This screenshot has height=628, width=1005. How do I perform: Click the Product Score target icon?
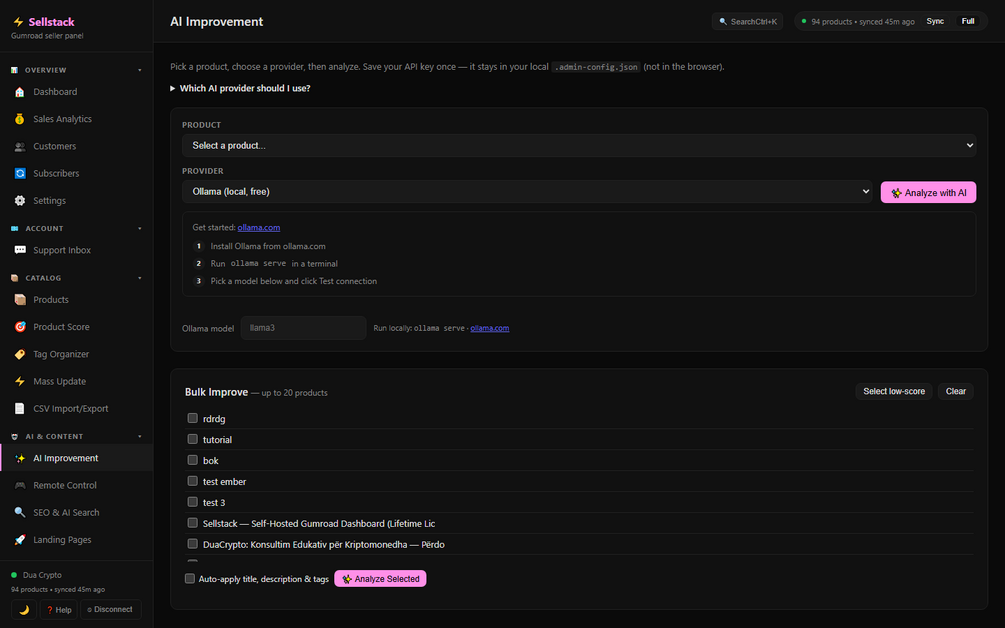(x=20, y=327)
